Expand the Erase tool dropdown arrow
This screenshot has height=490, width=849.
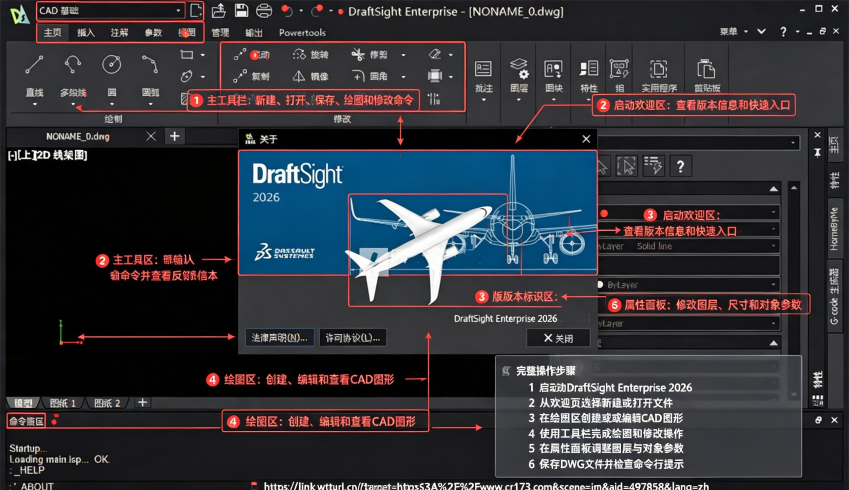click(x=450, y=55)
